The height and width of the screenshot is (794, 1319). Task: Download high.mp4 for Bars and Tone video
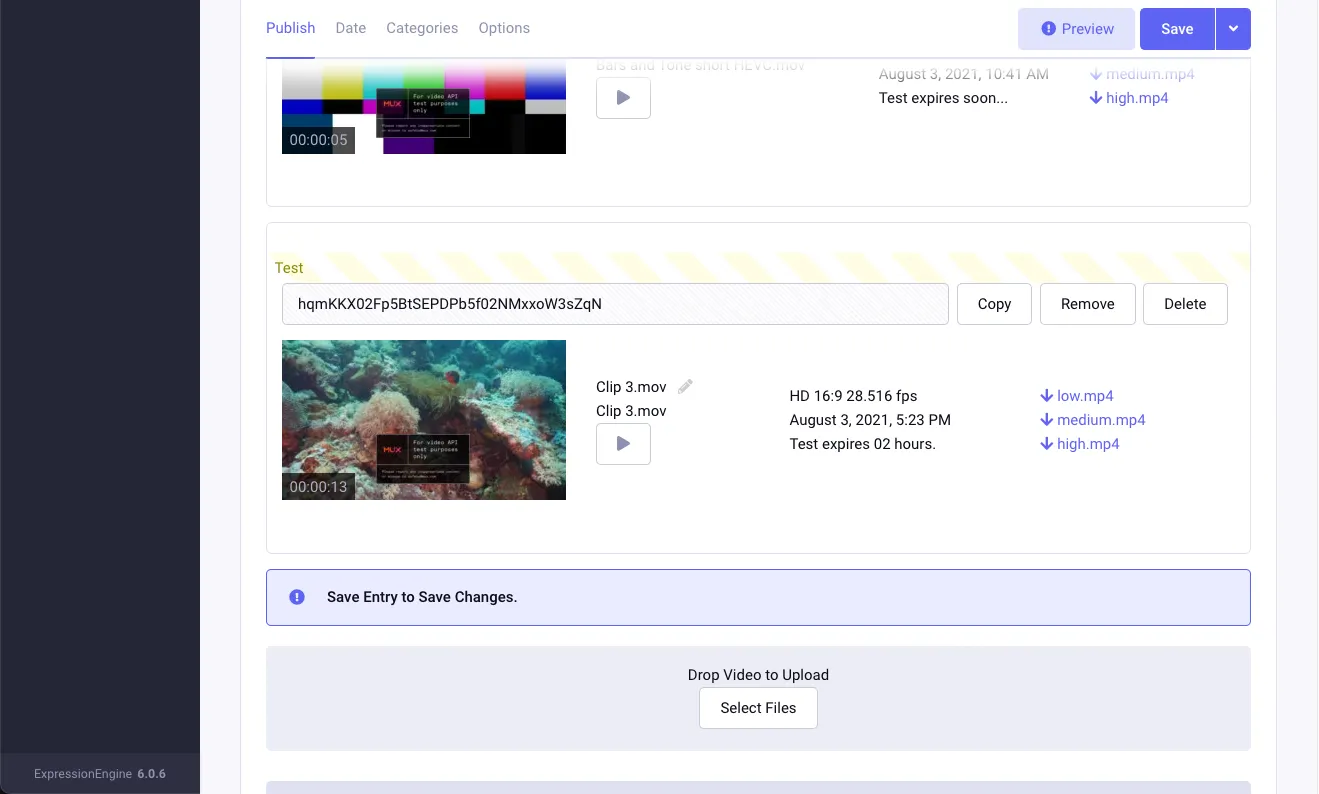click(1129, 98)
